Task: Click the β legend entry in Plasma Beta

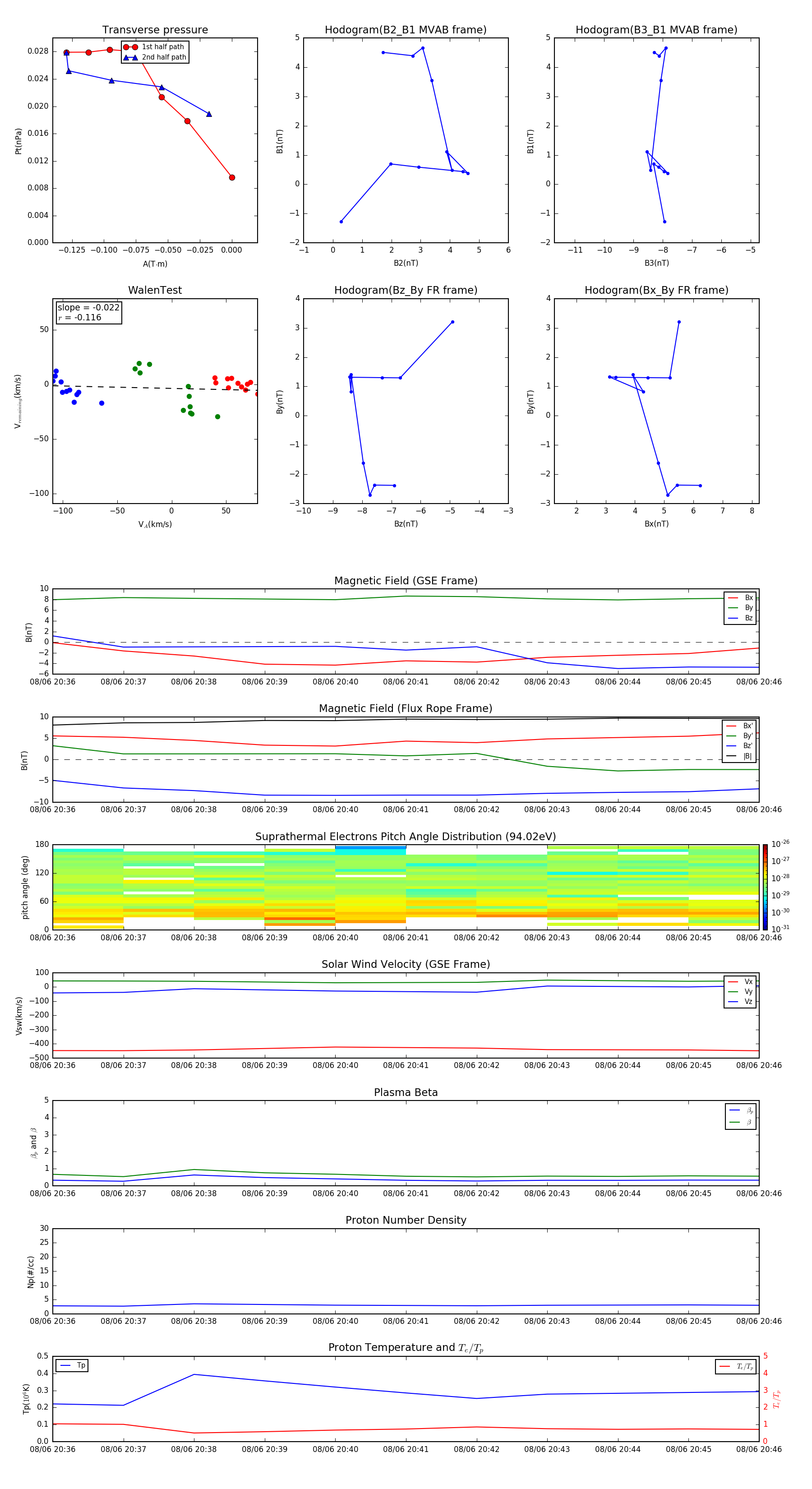Action: [x=741, y=1122]
